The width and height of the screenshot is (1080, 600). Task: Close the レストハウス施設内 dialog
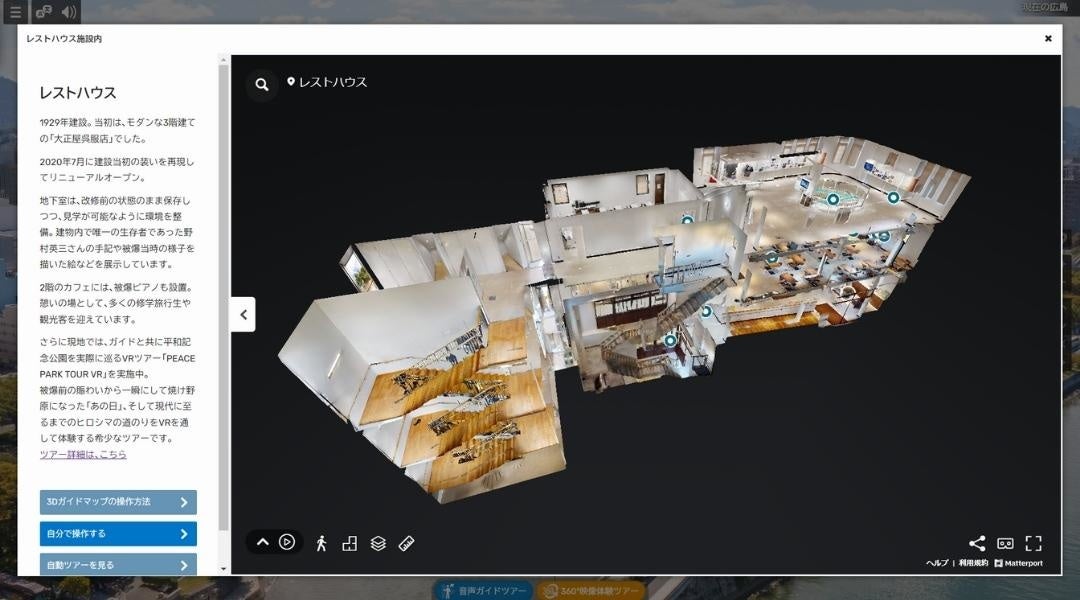pos(1048,39)
